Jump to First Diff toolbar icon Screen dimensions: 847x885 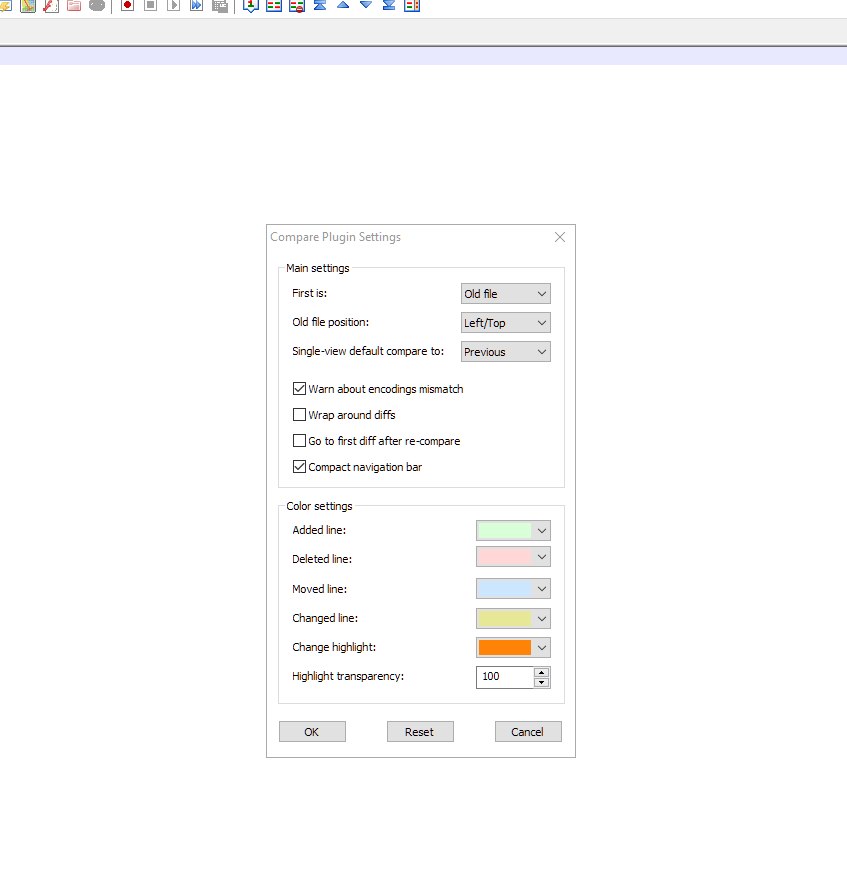click(x=320, y=6)
